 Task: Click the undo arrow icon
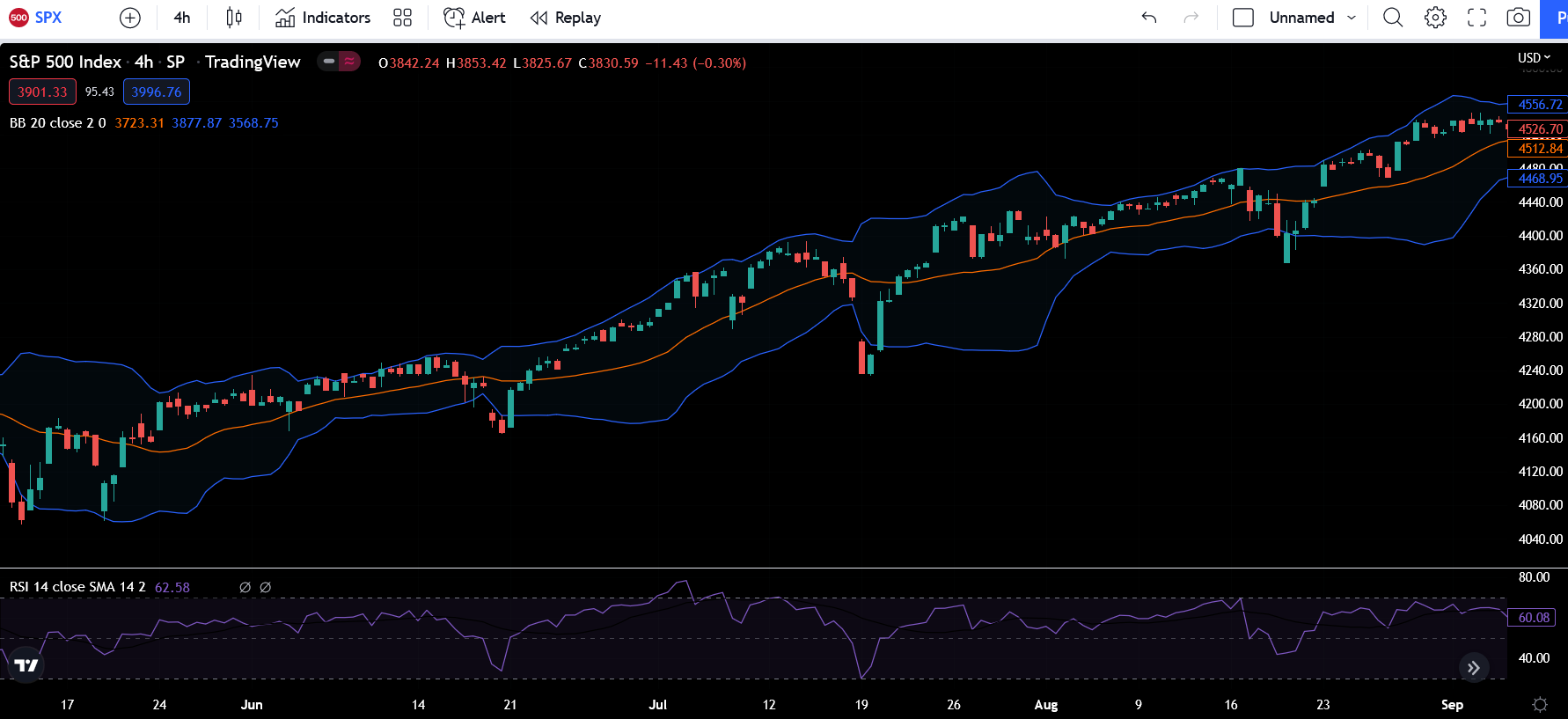tap(1149, 18)
